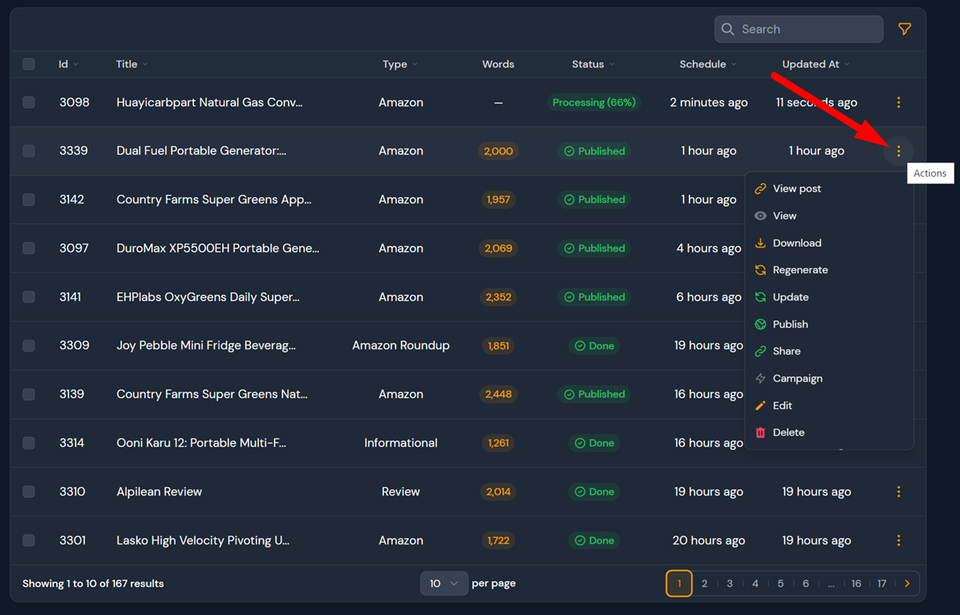The height and width of the screenshot is (615, 960).
Task: Open actions menu for row 3098
Action: tap(898, 102)
